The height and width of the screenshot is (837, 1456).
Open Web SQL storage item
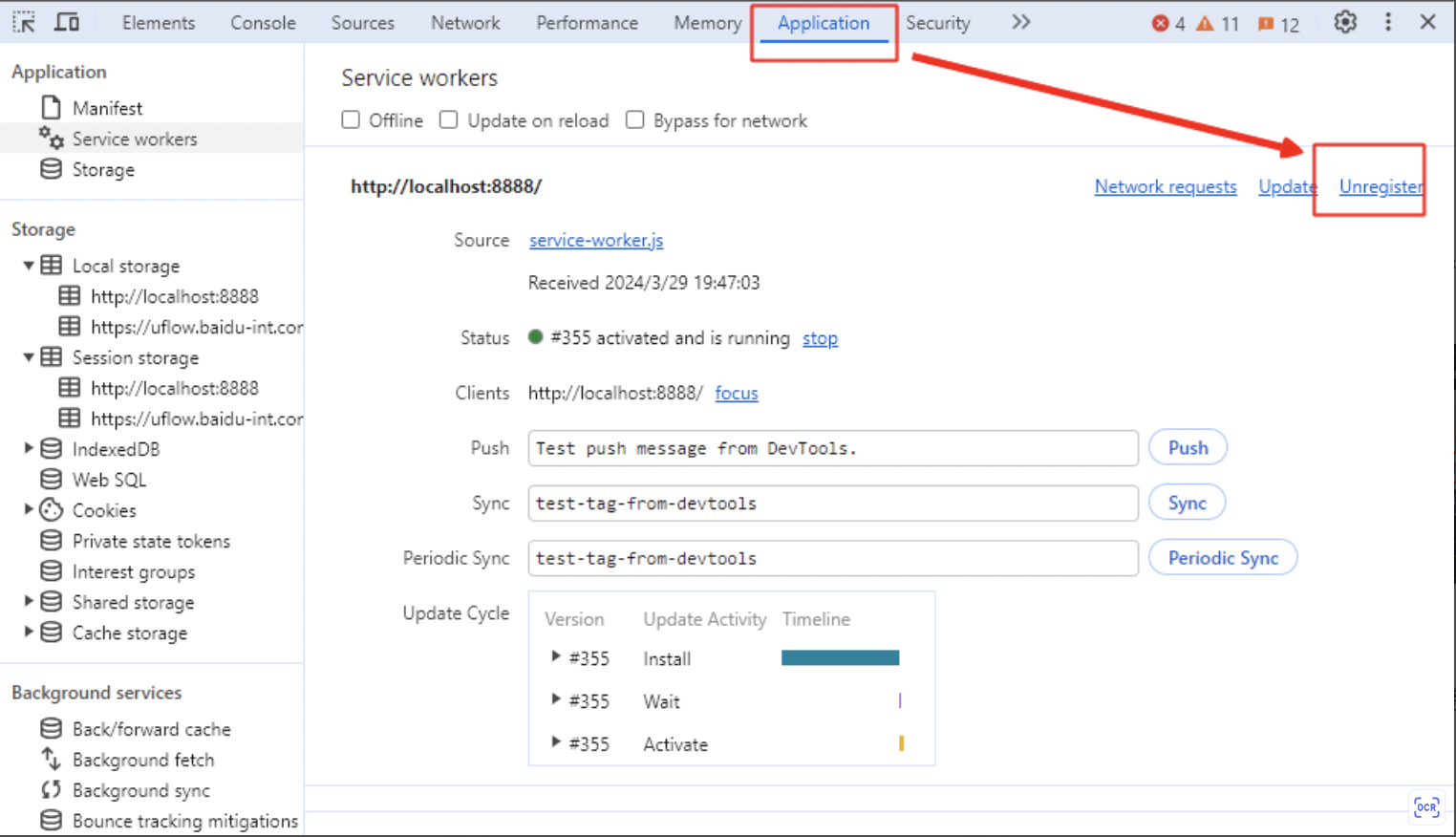click(x=109, y=480)
